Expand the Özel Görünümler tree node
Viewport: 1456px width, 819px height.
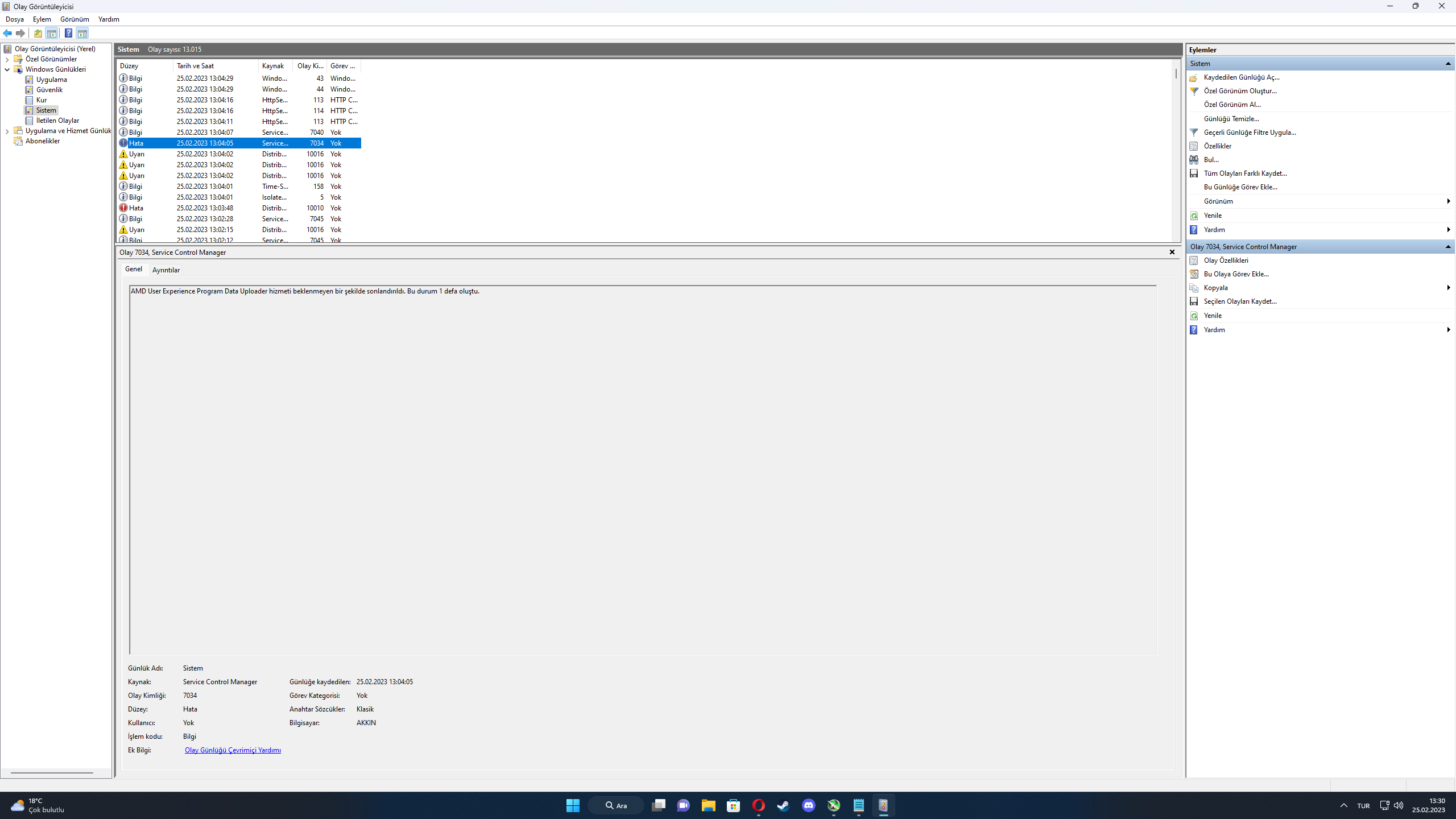(7, 59)
